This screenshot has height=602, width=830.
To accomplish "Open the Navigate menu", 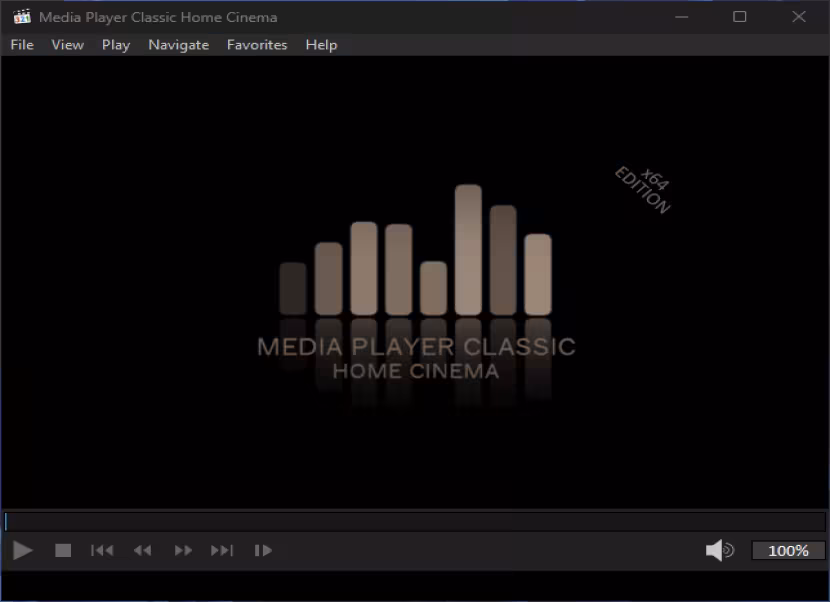I will 178,45.
